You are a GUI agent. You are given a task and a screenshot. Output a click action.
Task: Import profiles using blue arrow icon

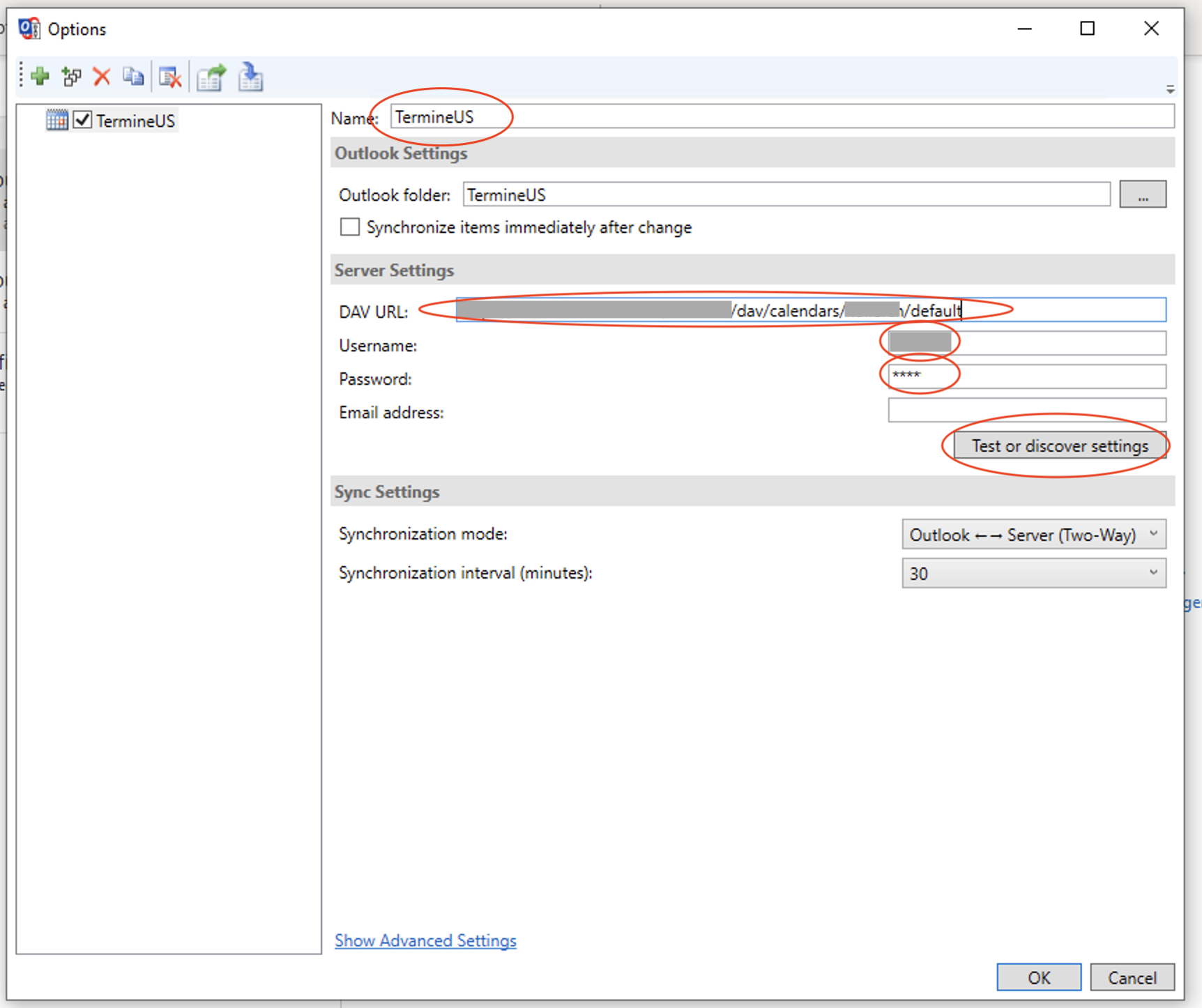click(x=250, y=77)
